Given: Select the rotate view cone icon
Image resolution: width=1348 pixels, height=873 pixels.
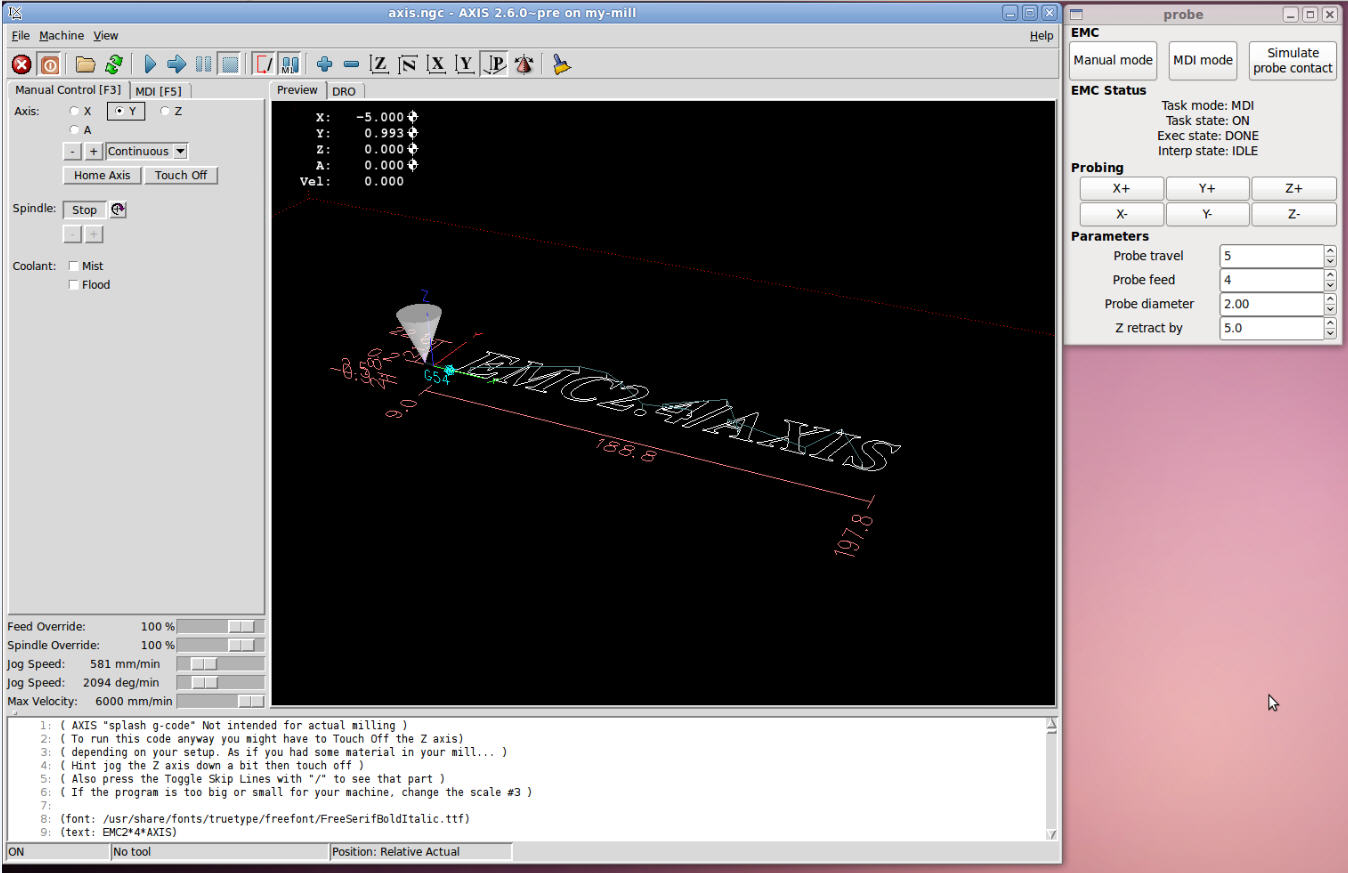Looking at the screenshot, I should (524, 65).
